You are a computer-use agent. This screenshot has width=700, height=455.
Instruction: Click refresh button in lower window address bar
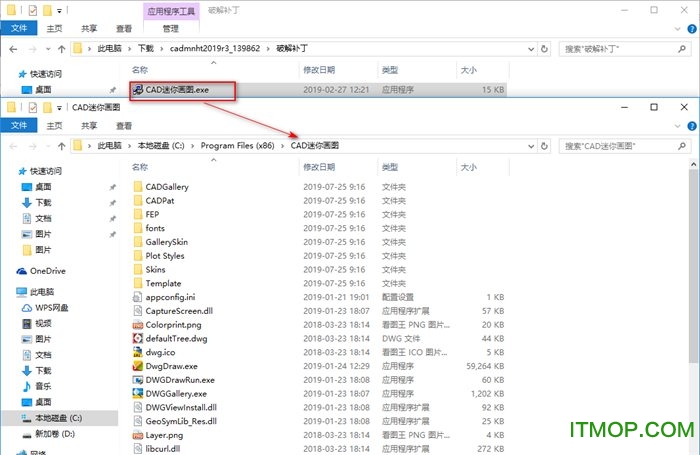544,146
